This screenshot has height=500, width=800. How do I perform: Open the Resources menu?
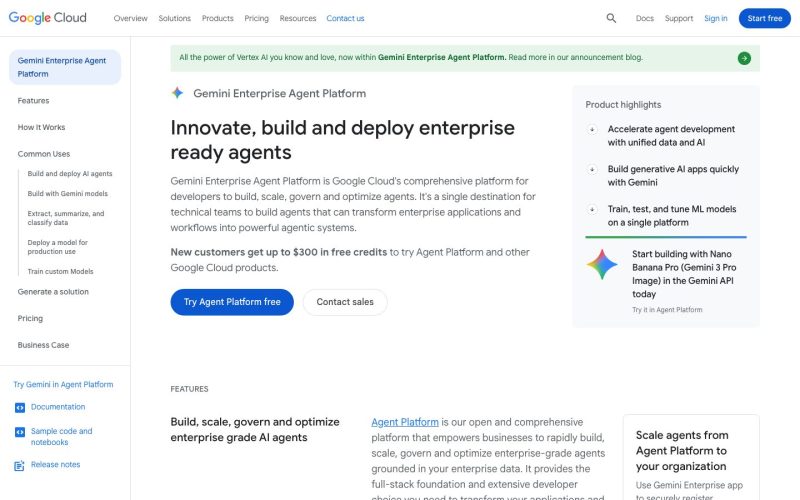[x=298, y=18]
